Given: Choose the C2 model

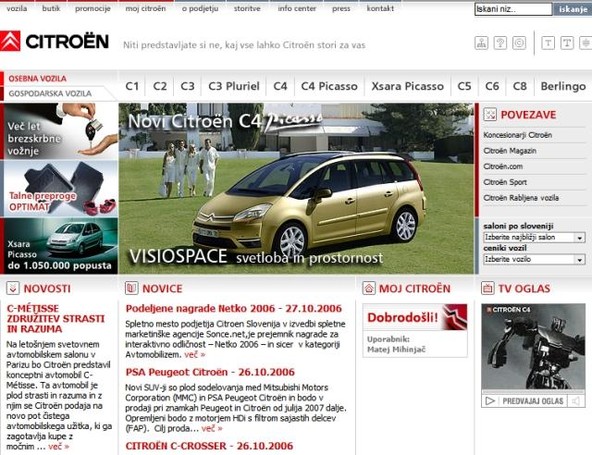Looking at the screenshot, I should 160,86.
